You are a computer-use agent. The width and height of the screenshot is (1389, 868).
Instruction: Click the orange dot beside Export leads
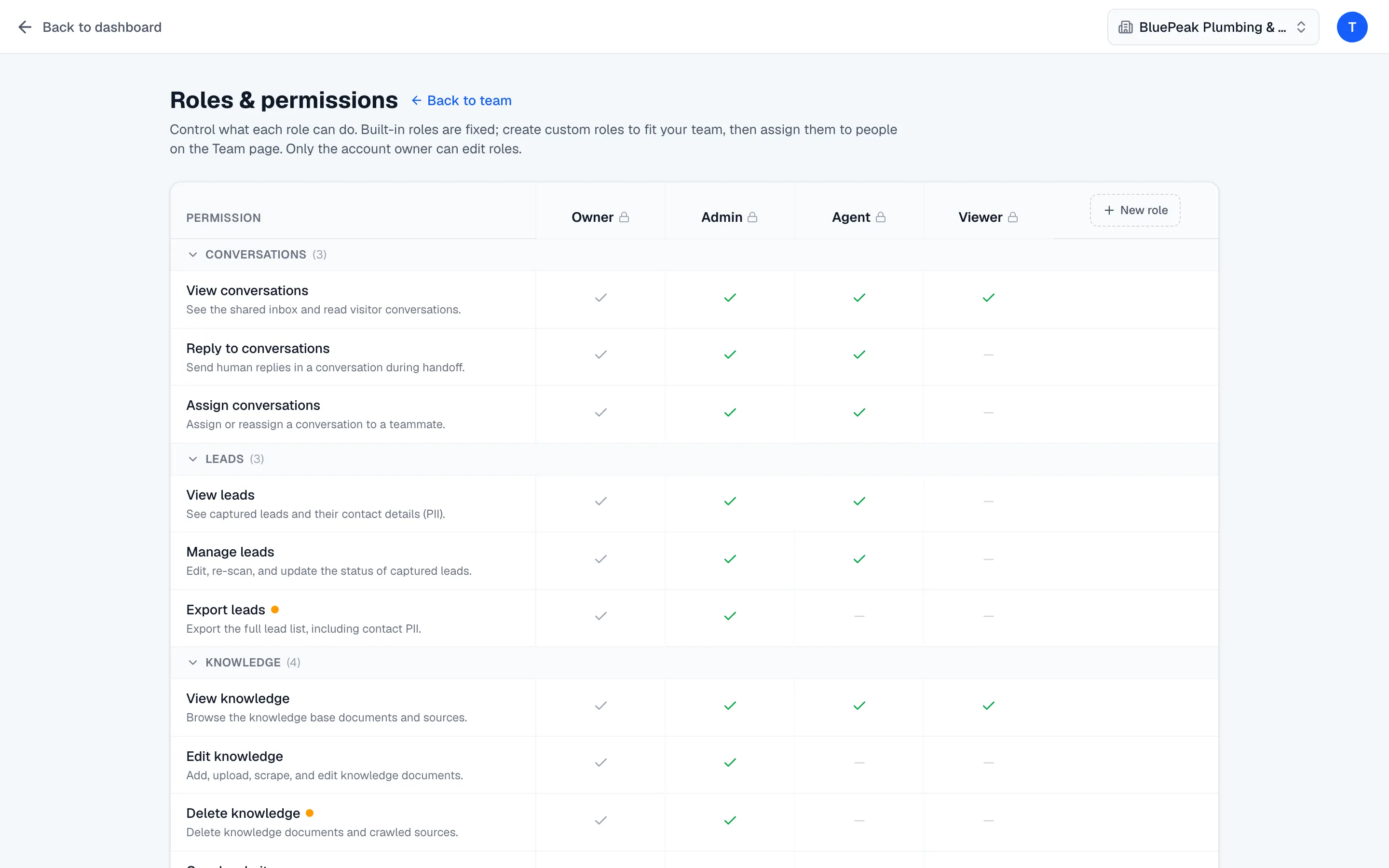point(275,609)
